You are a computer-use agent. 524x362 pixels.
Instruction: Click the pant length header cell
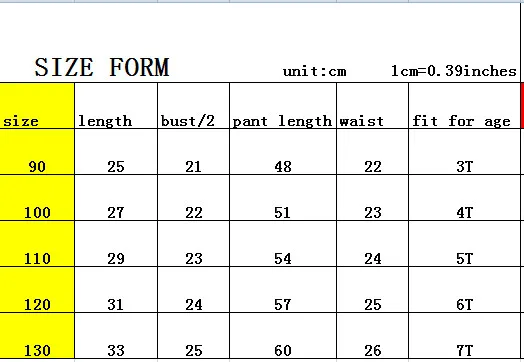pyautogui.click(x=283, y=105)
